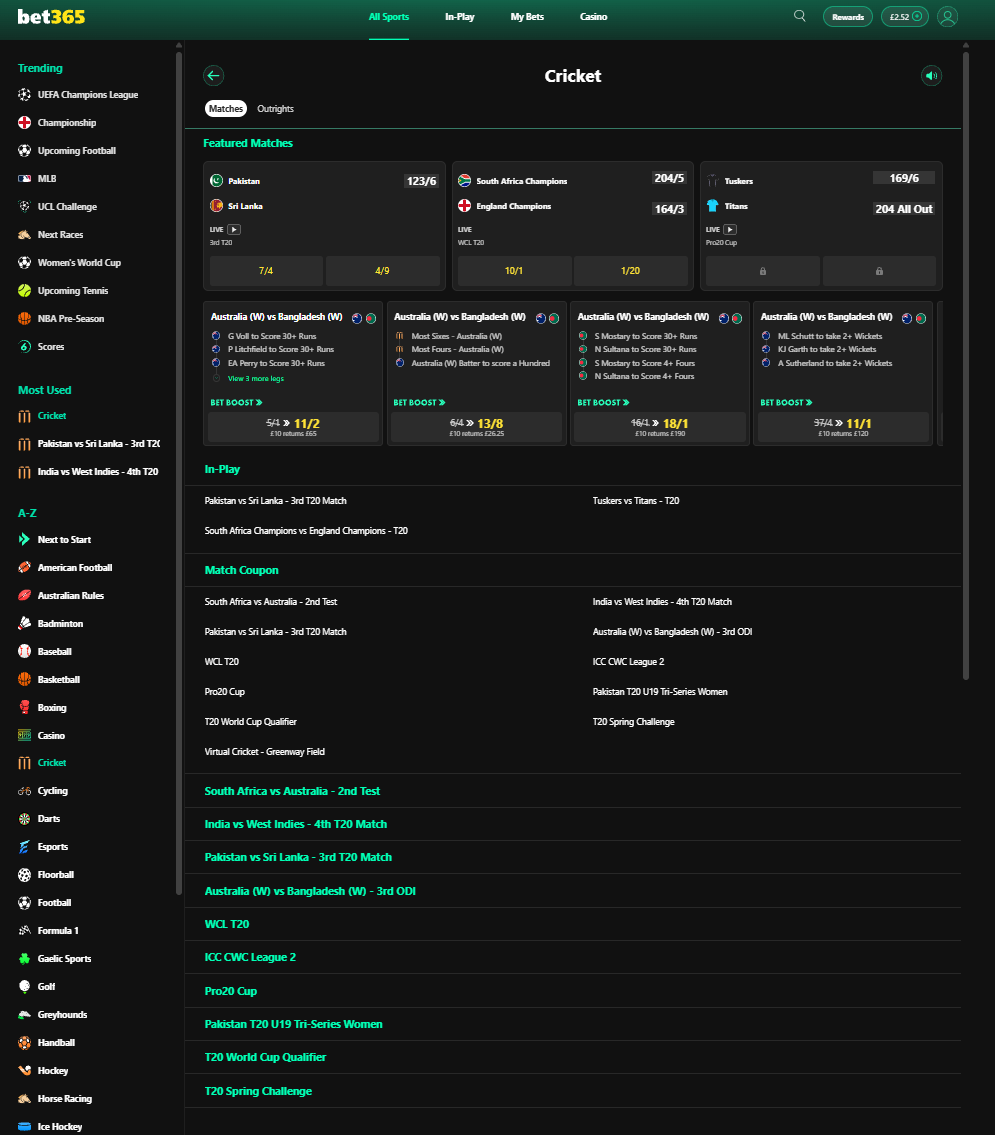Select MLB in the Trending sidebar
This screenshot has width=995, height=1135.
pyautogui.click(x=47, y=179)
